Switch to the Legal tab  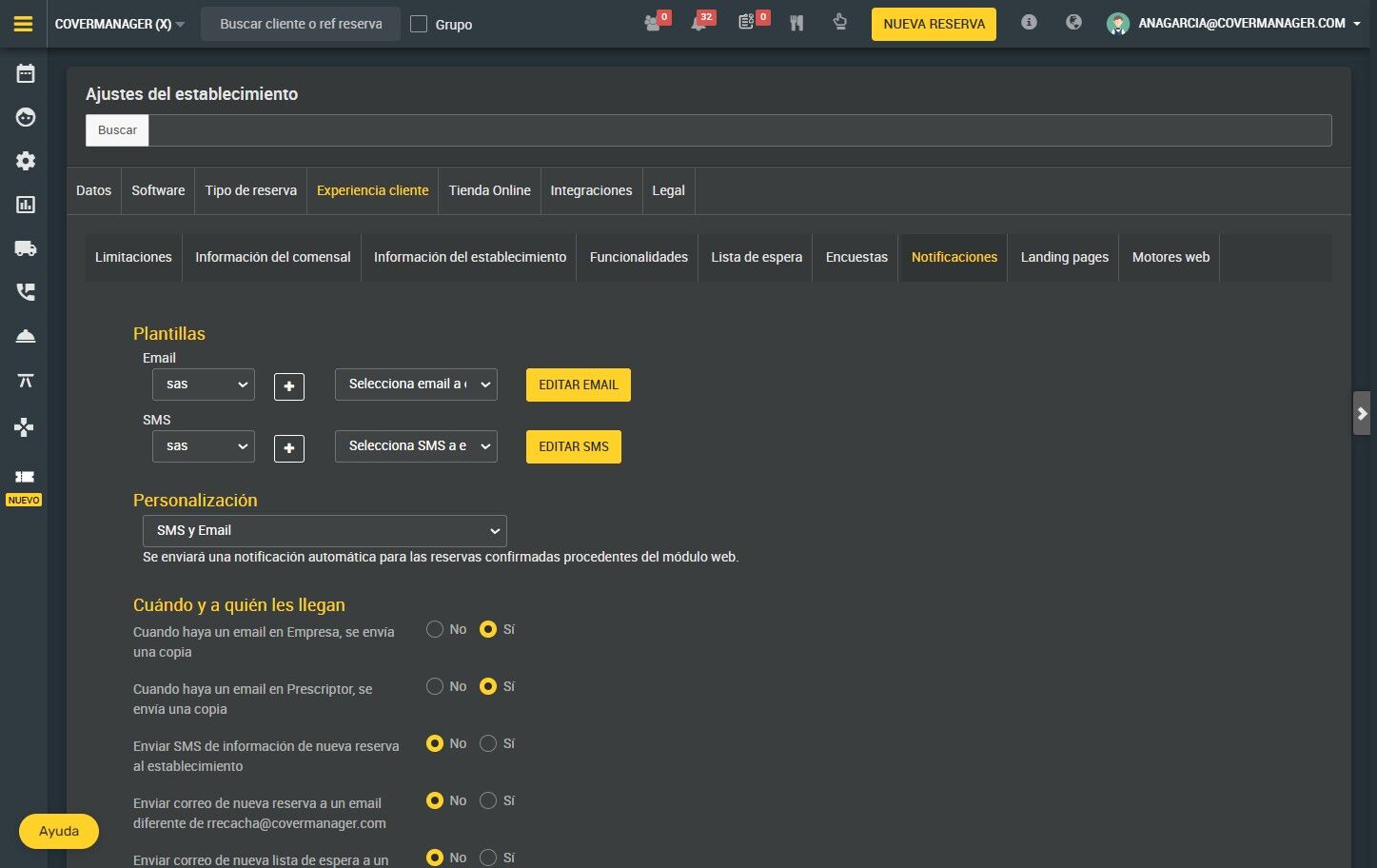coord(669,190)
